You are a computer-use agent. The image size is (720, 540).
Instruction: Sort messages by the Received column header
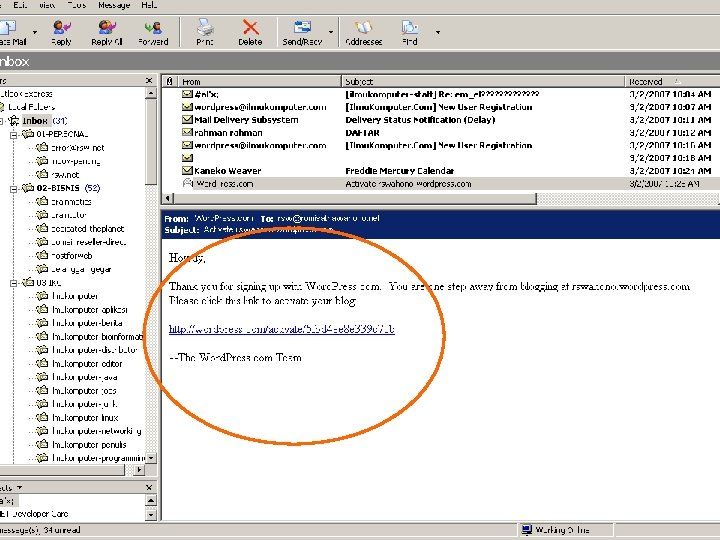coord(672,82)
